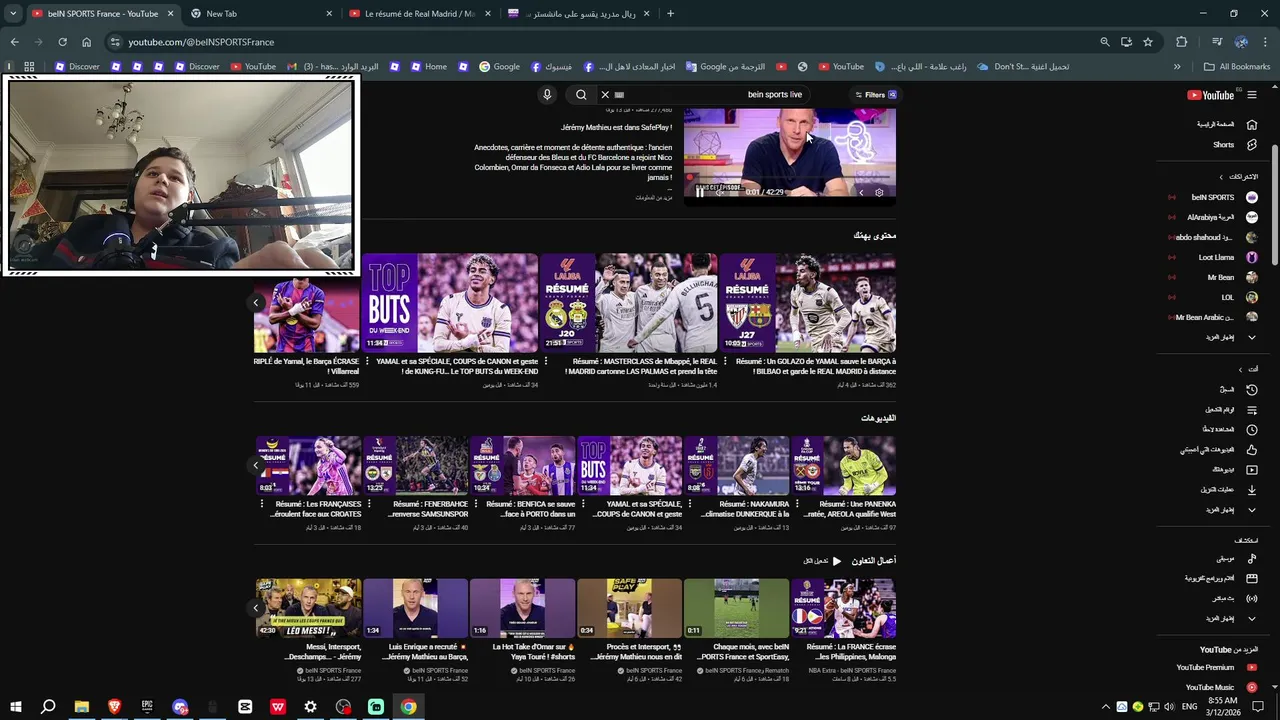
Task: Switch to 'Le résumé de Real Madrid' tab
Action: pyautogui.click(x=419, y=14)
